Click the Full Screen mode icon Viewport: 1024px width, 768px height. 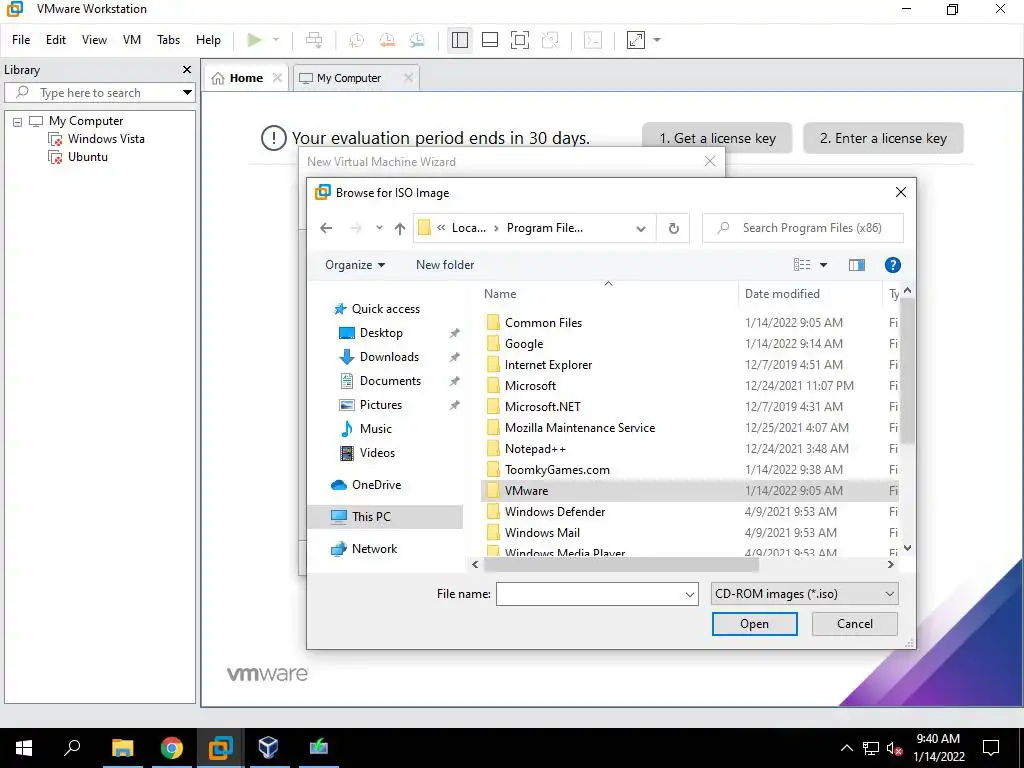pos(520,40)
